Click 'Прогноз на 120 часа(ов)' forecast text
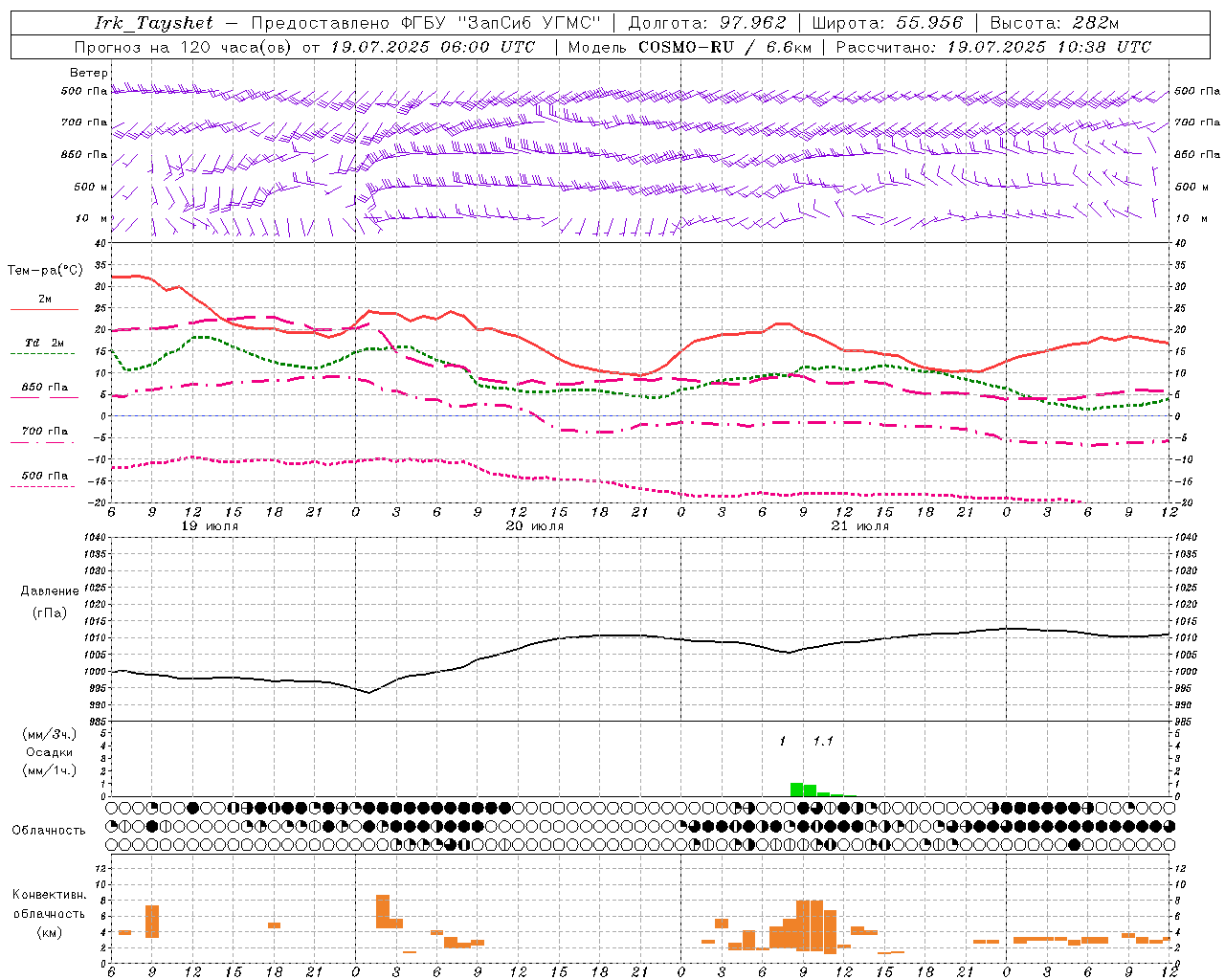This screenshot has height=980, width=1225. (x=184, y=47)
